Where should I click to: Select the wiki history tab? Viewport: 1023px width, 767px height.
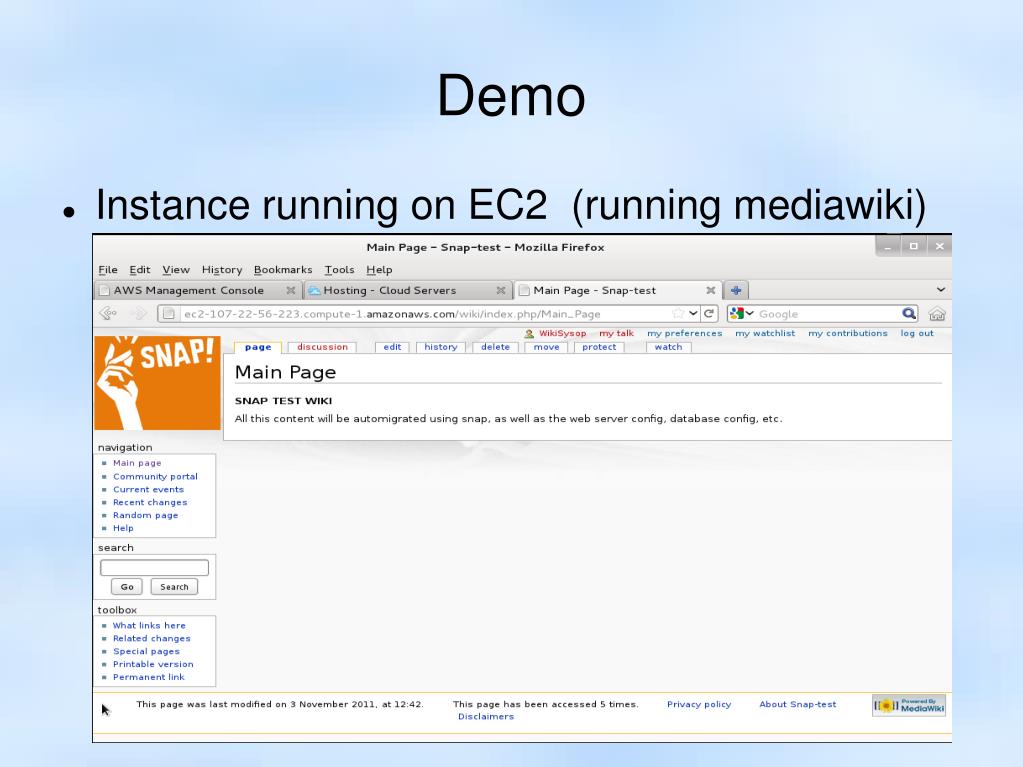pyautogui.click(x=440, y=347)
